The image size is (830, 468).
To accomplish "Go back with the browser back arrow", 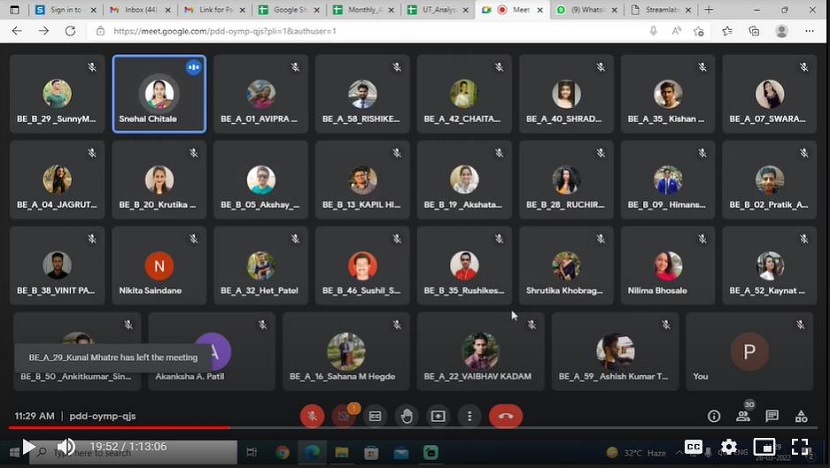I will 17,31.
